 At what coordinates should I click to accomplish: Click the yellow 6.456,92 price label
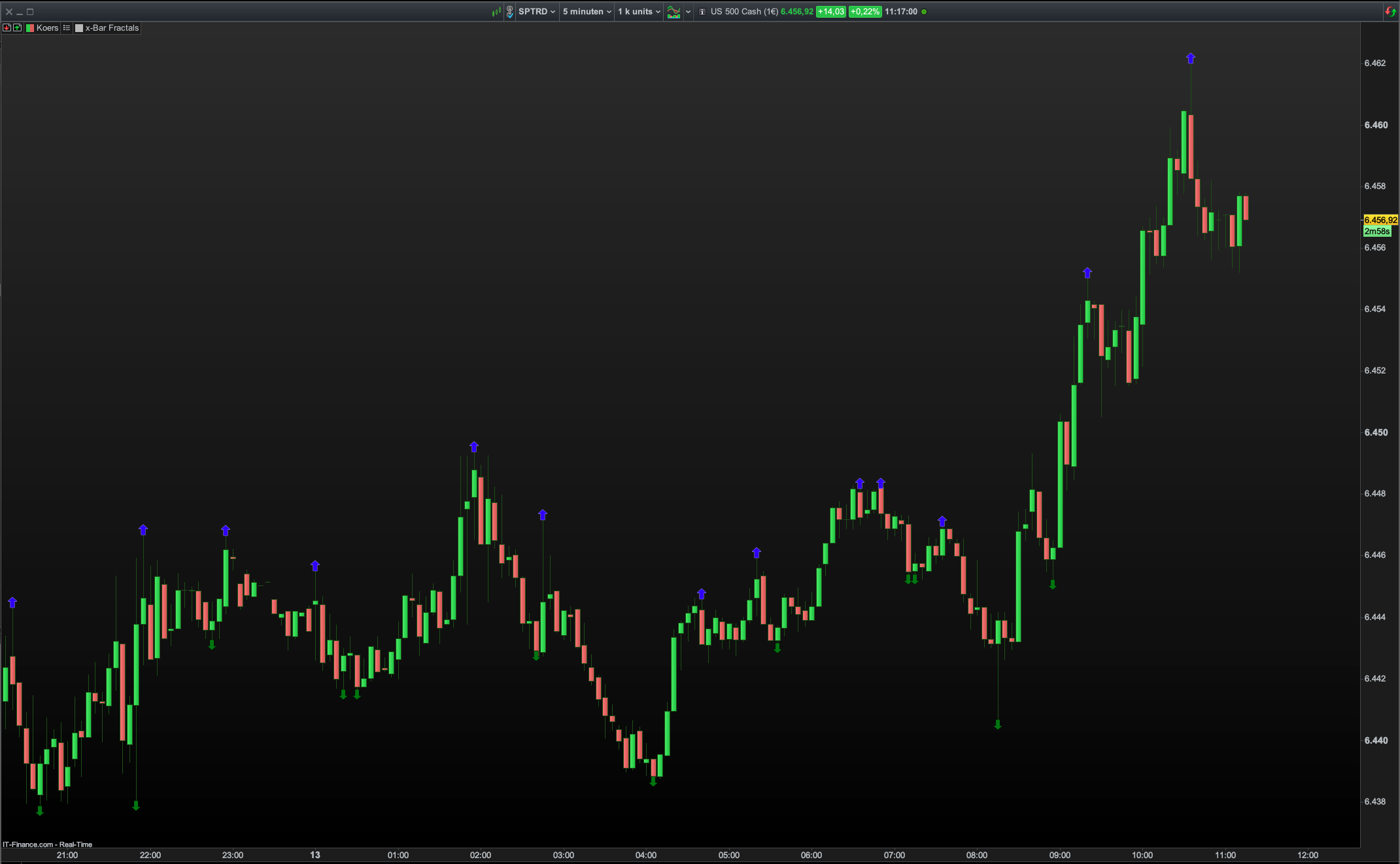(1380, 220)
